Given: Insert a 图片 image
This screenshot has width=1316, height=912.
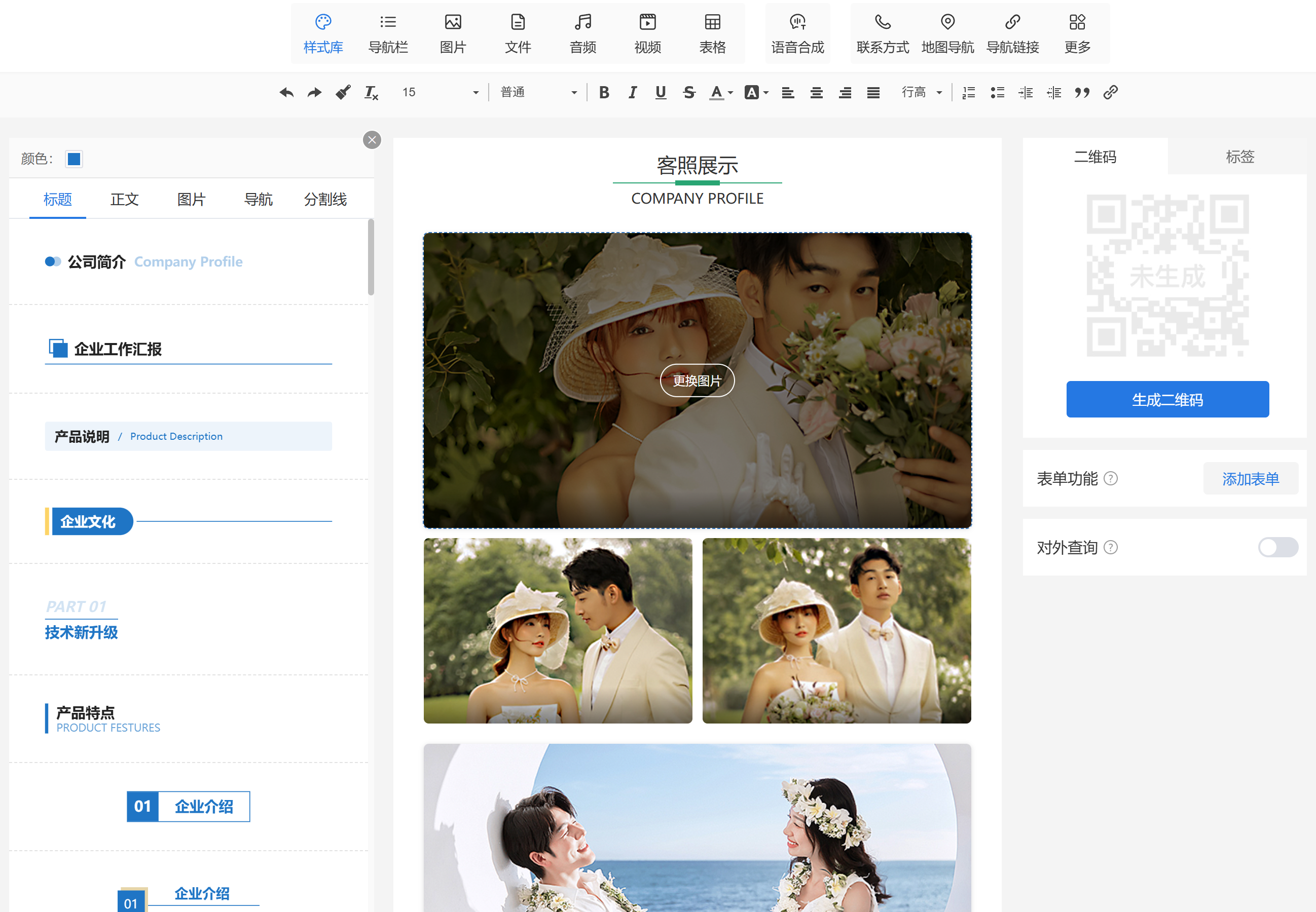Looking at the screenshot, I should click(453, 34).
